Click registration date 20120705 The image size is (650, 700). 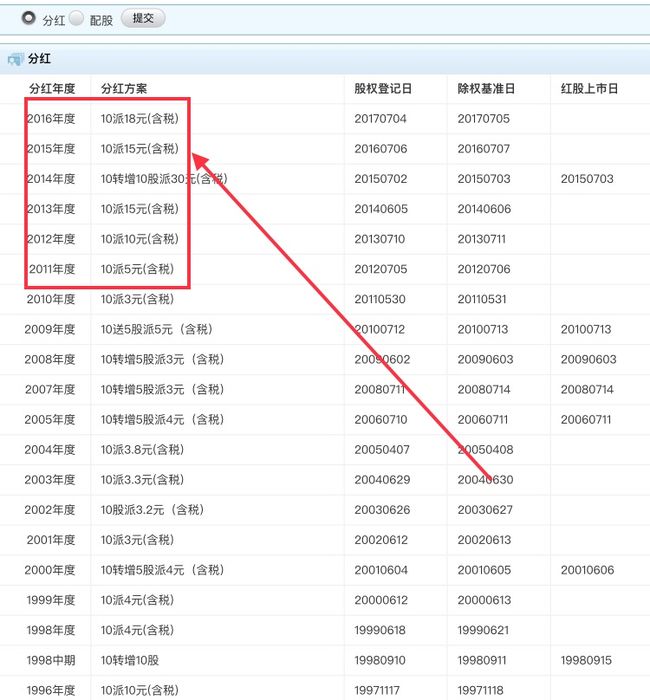tap(381, 269)
